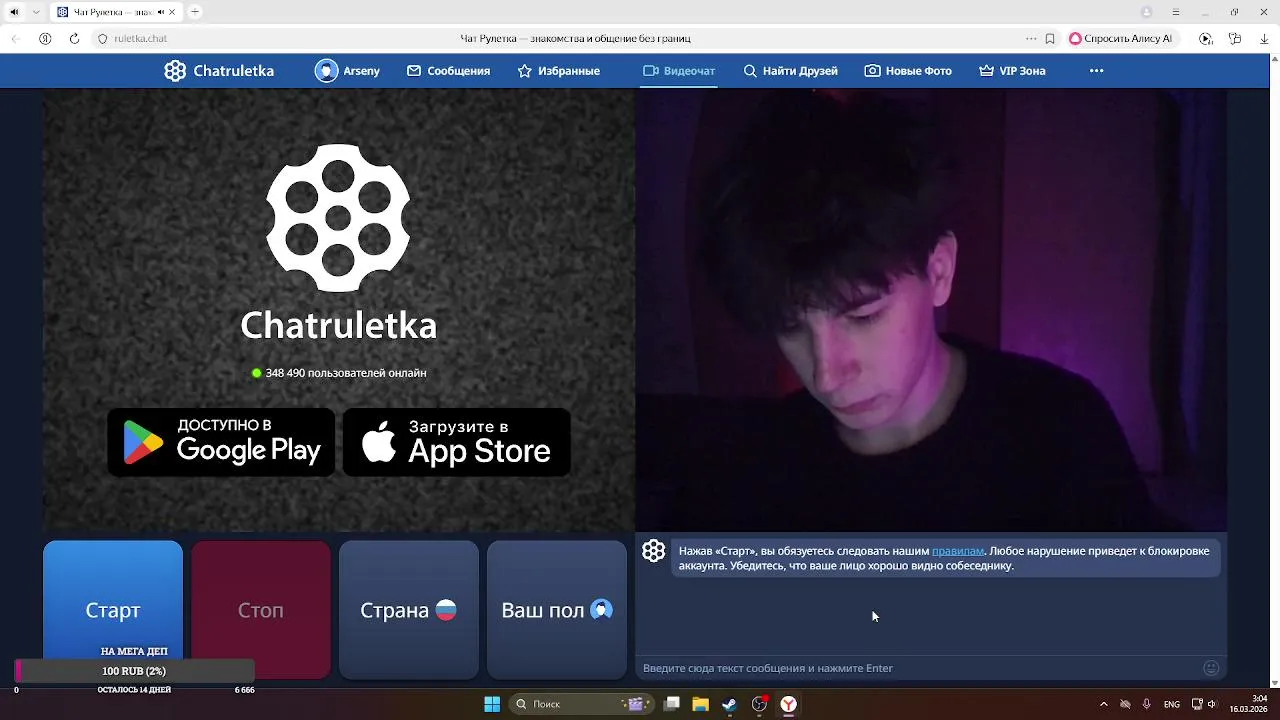Screen dimensions: 1280x720
Task: Click the App Store download badge
Action: (x=457, y=442)
